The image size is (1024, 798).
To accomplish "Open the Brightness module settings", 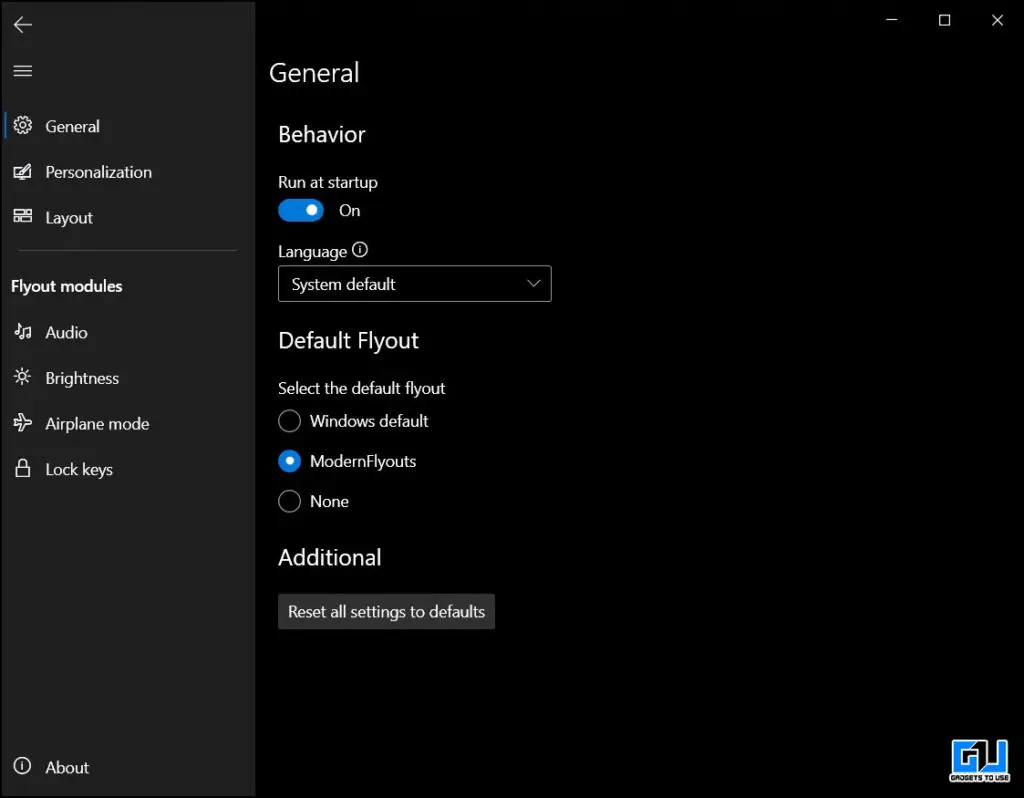I will coord(22,377).
